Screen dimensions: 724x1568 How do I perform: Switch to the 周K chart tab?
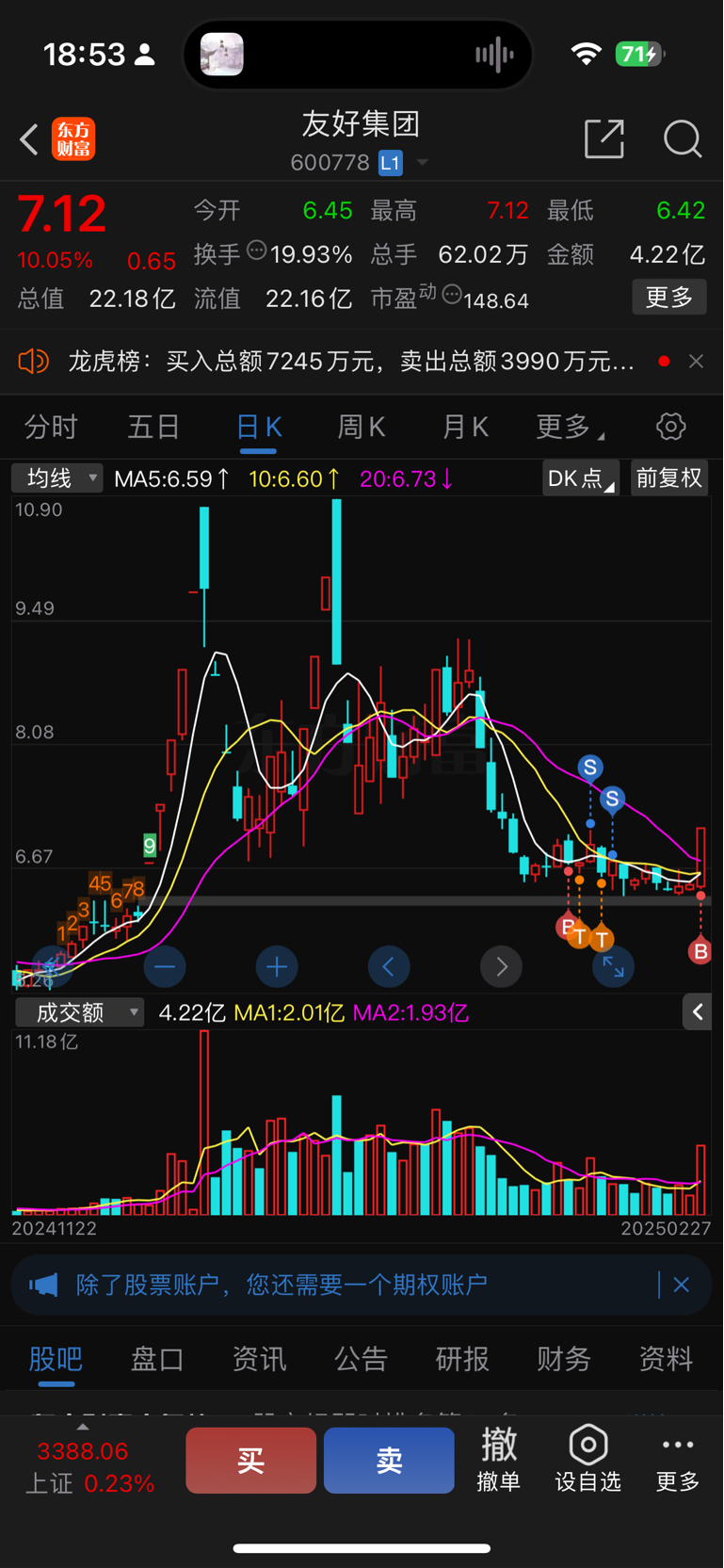[x=362, y=428]
